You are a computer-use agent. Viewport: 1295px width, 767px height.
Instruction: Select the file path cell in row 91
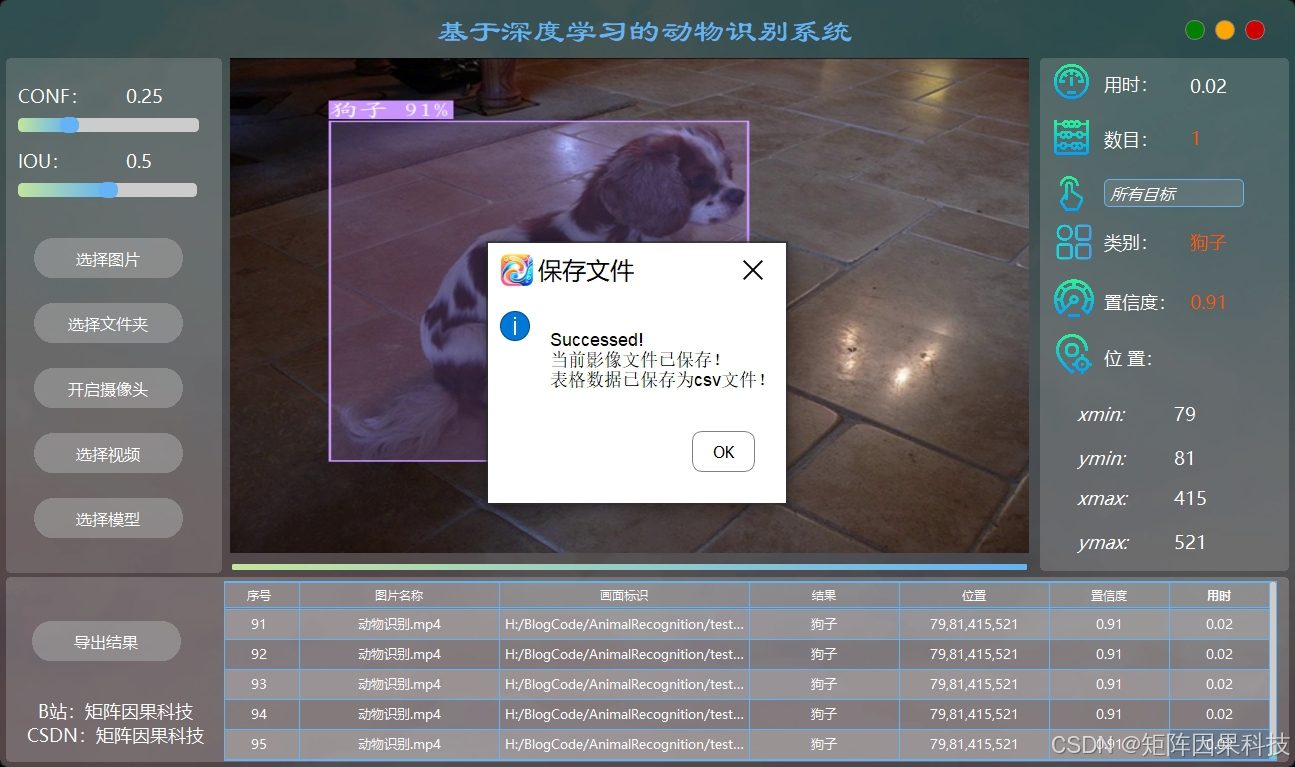tap(624, 624)
